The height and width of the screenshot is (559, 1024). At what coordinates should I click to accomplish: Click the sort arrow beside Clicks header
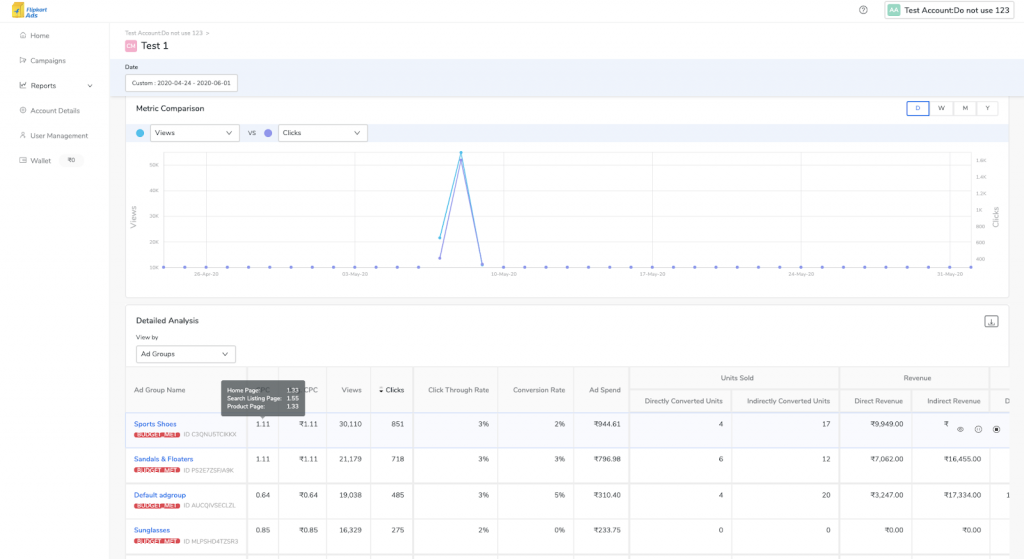click(381, 390)
